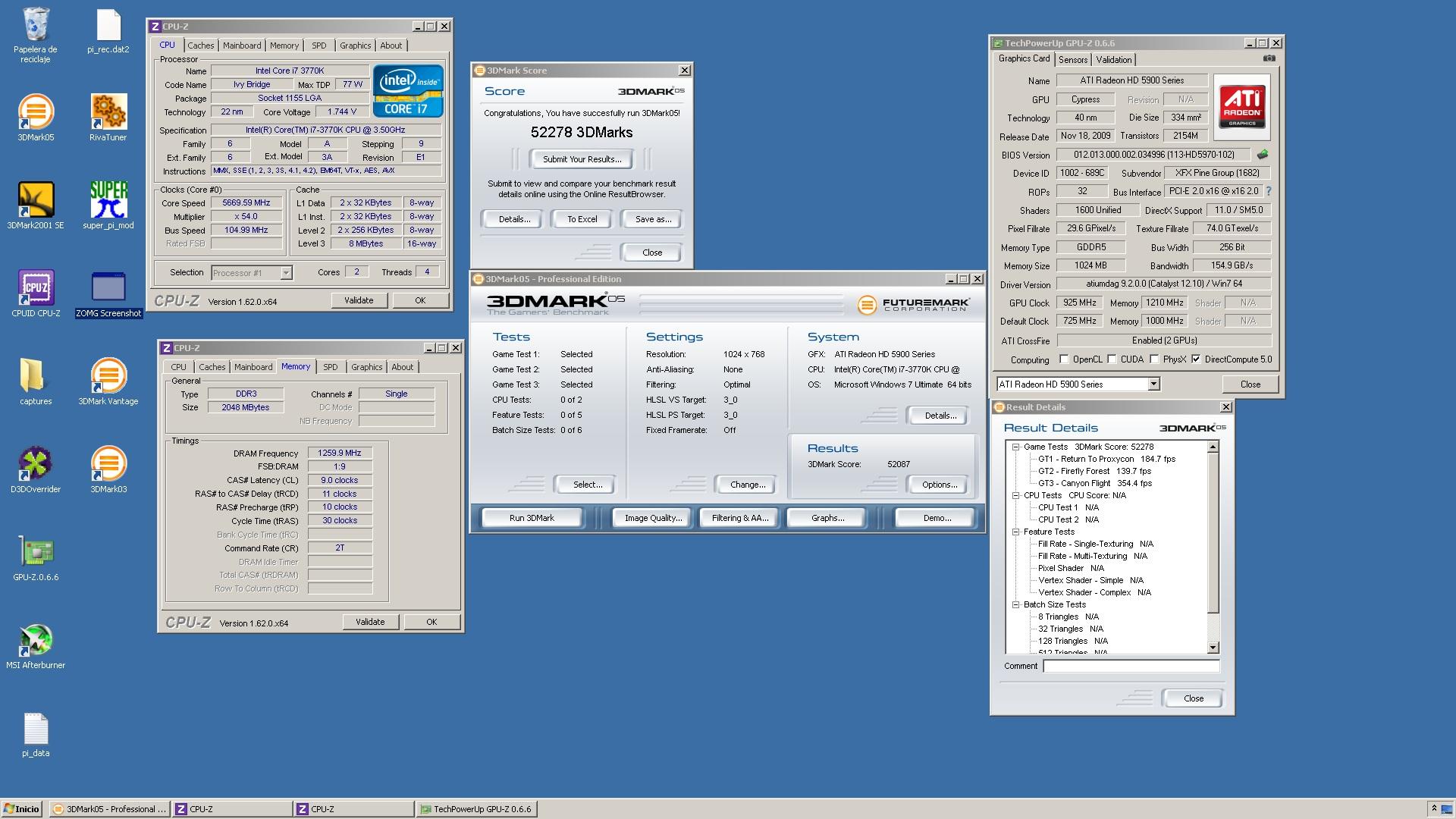The height and width of the screenshot is (819, 1456).
Task: Collapse the Batch Size Tests tree node
Action: tap(1015, 604)
